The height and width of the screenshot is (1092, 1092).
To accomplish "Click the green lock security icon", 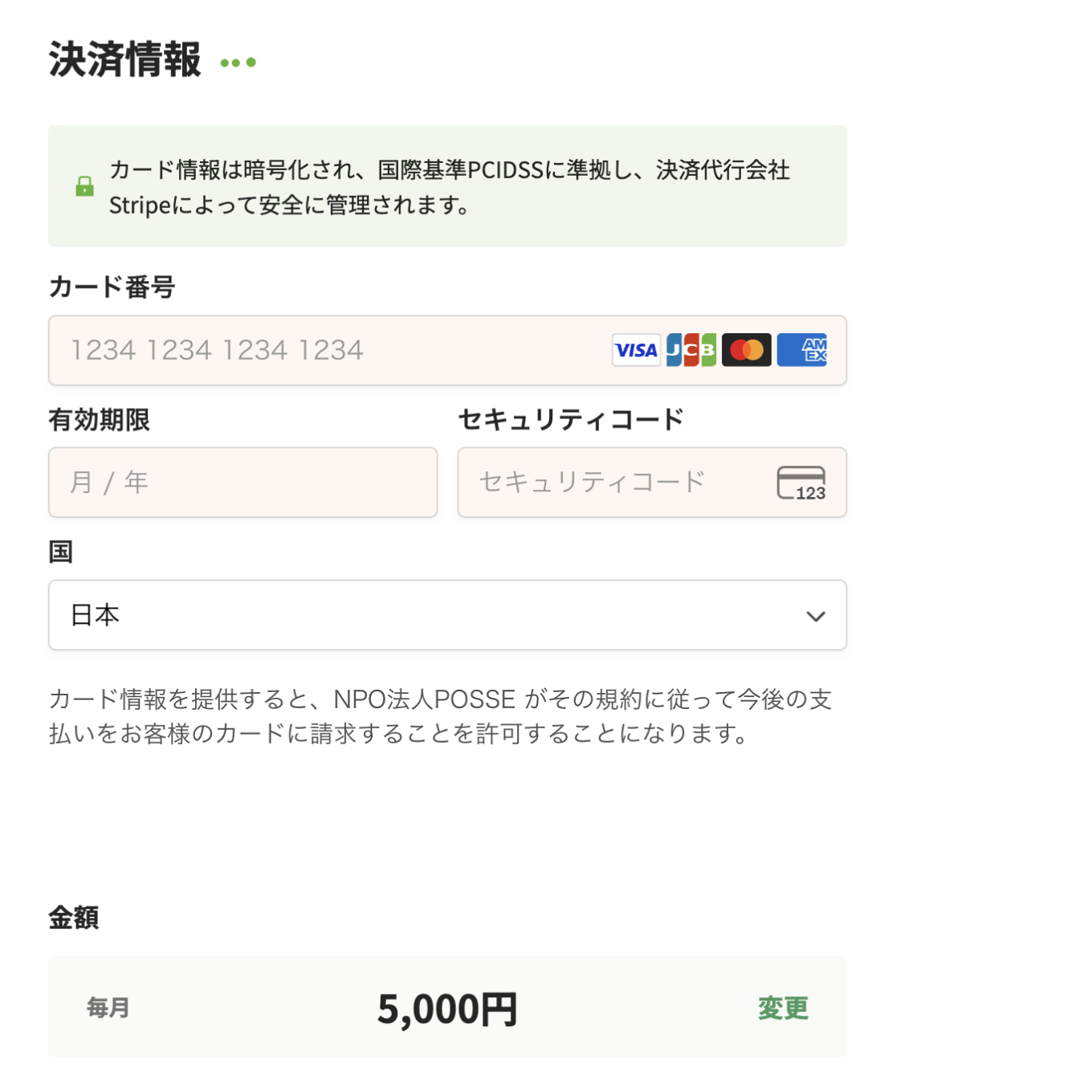I will tap(84, 186).
